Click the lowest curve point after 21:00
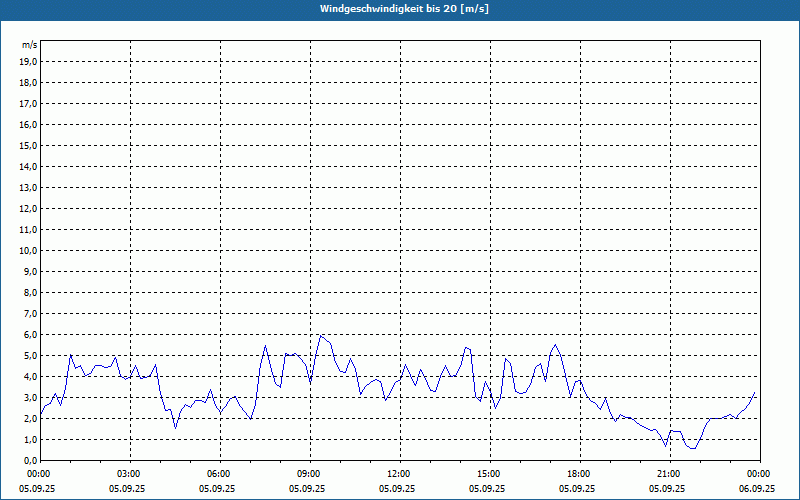 (692, 448)
